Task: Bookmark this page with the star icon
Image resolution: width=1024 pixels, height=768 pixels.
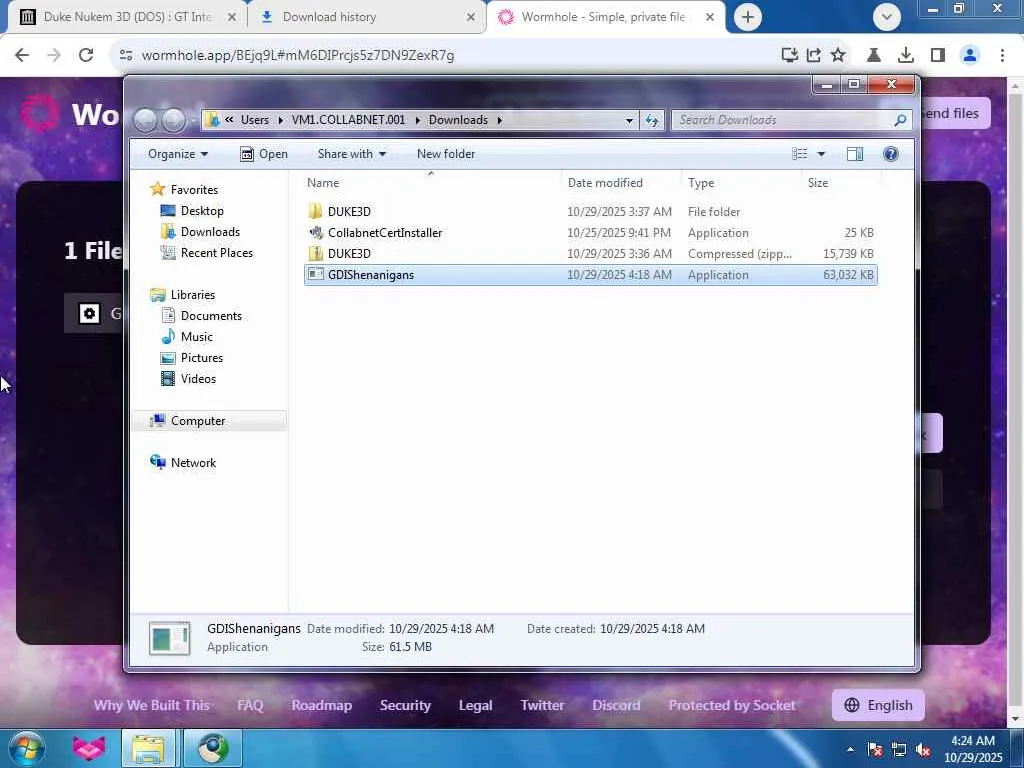Action: [x=838, y=56]
